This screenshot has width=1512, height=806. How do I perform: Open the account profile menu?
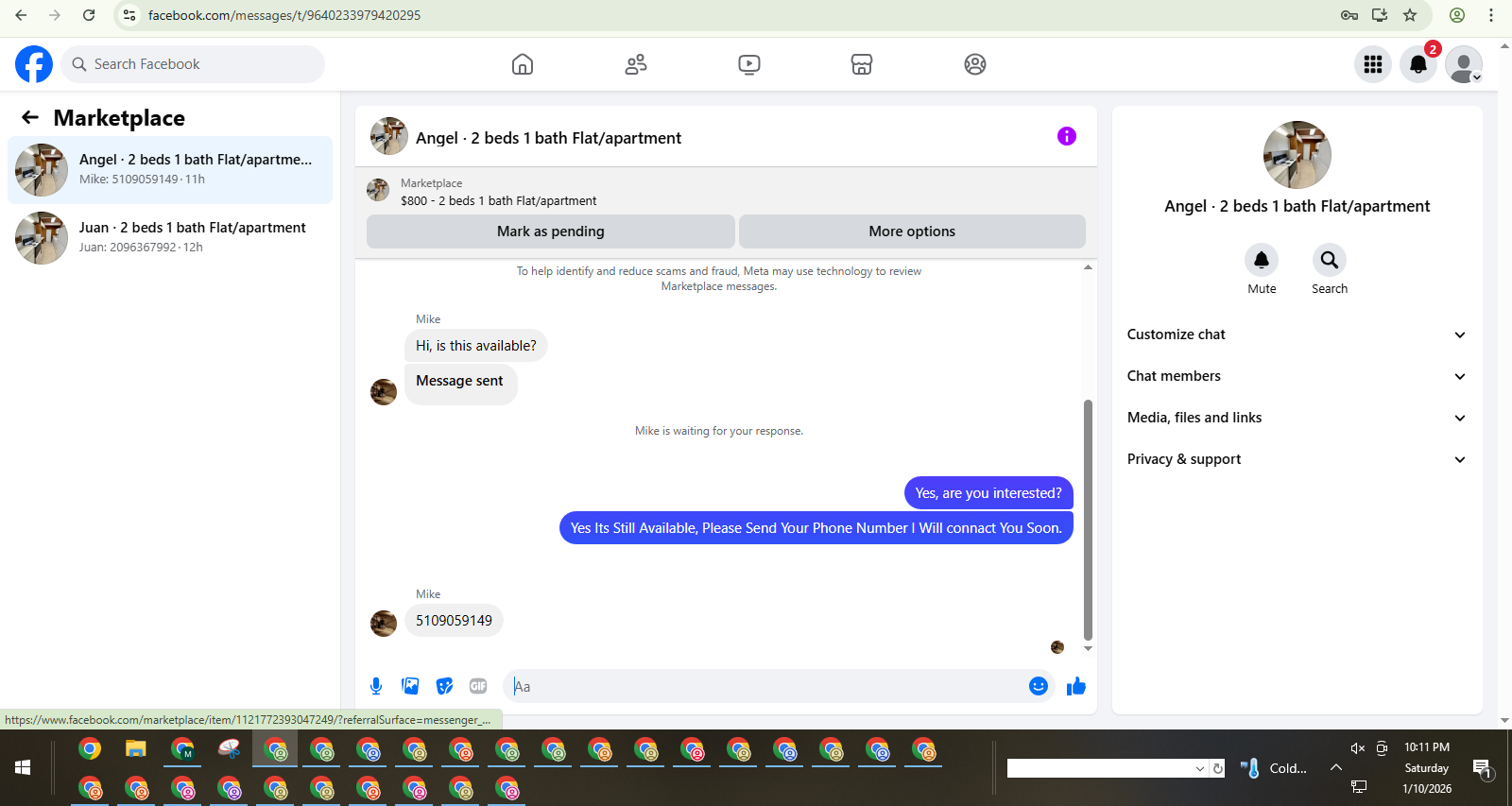tap(1464, 64)
